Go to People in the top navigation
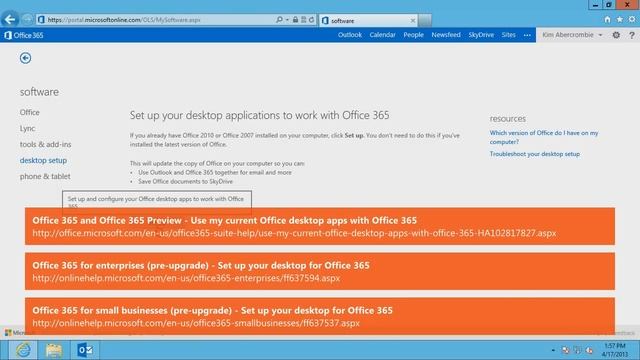The image size is (640, 360). click(x=413, y=35)
